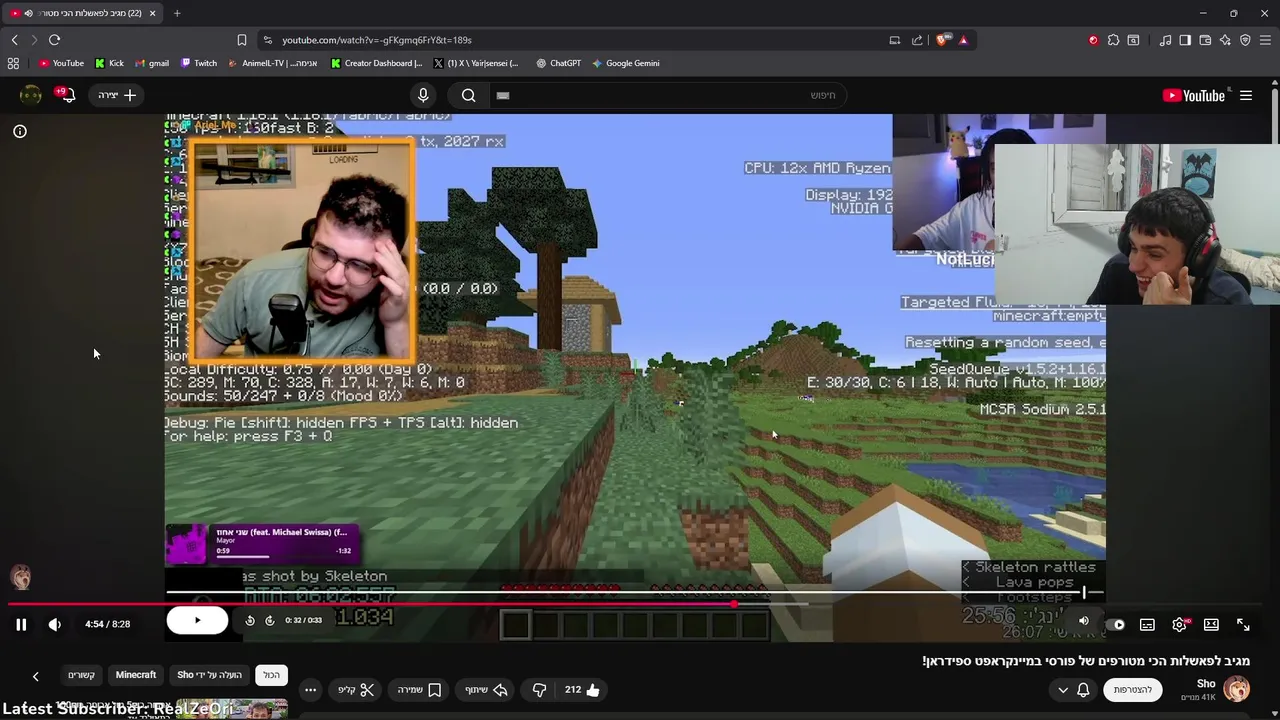Open the browser main menu
Screen dimensions: 1280x720
click(x=1266, y=40)
